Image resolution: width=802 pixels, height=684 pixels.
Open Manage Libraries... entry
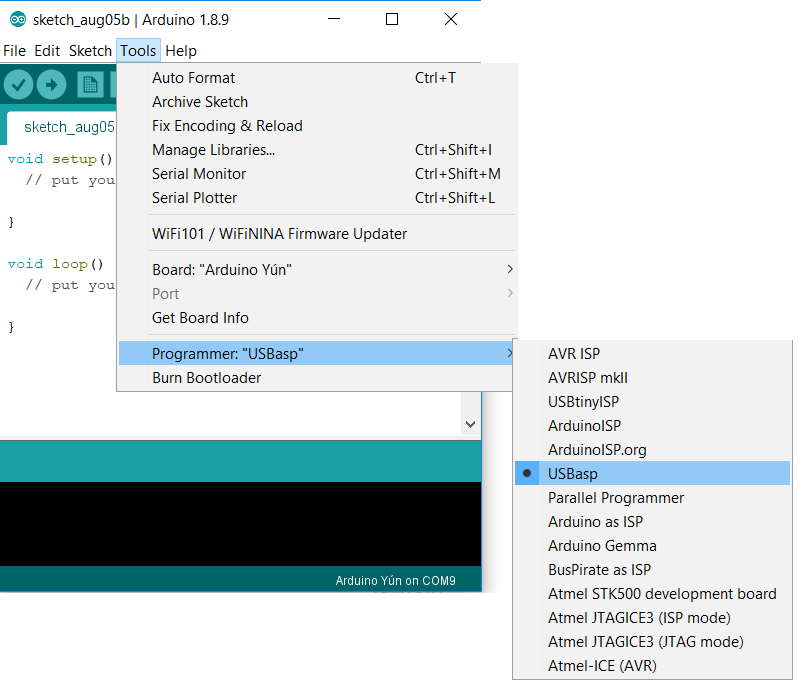(x=316, y=150)
